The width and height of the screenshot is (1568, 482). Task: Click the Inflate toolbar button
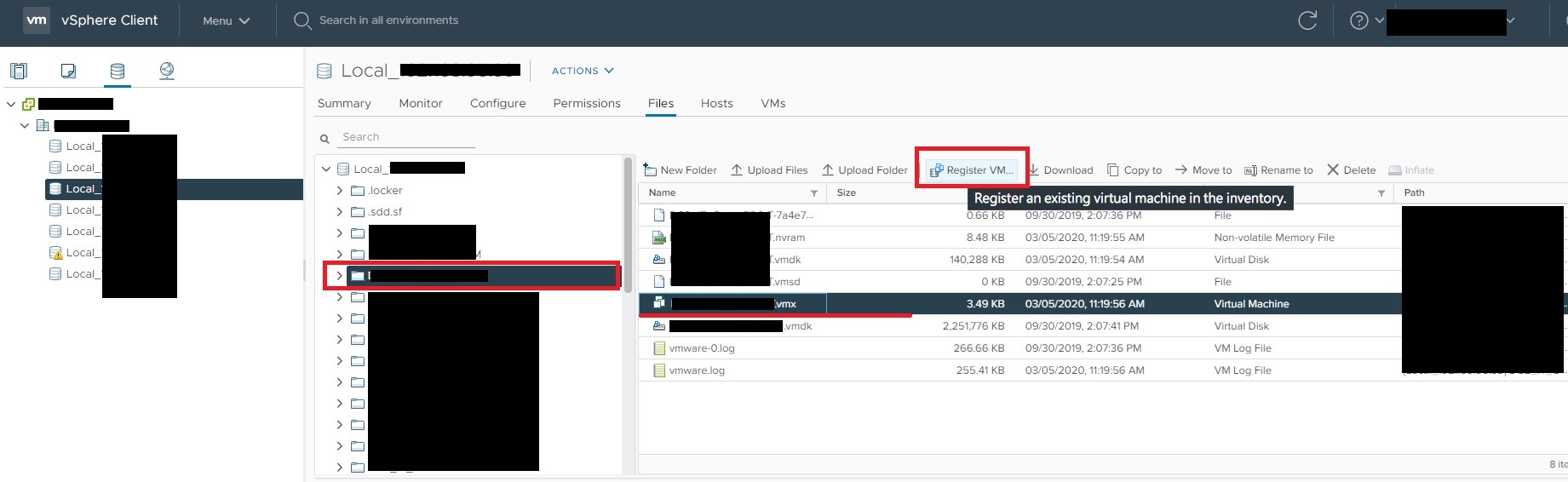coord(1411,170)
